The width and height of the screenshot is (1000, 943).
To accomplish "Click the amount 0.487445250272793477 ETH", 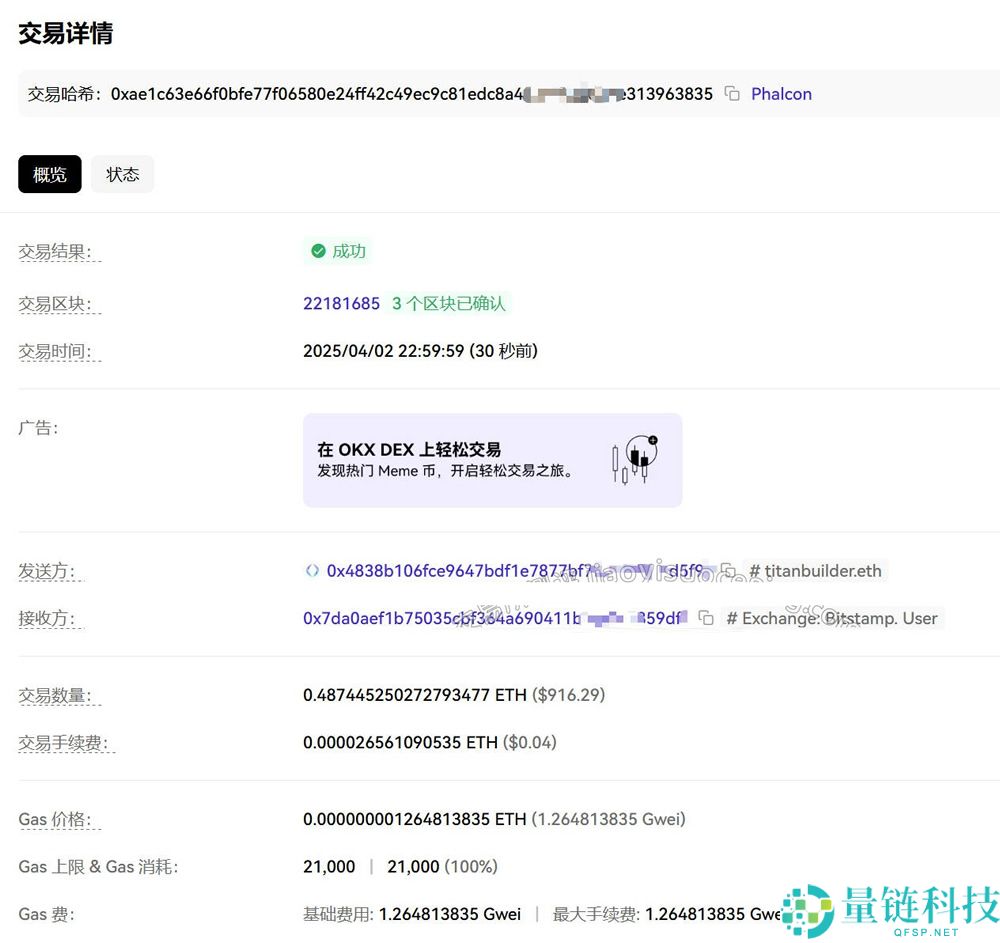I will pos(415,694).
